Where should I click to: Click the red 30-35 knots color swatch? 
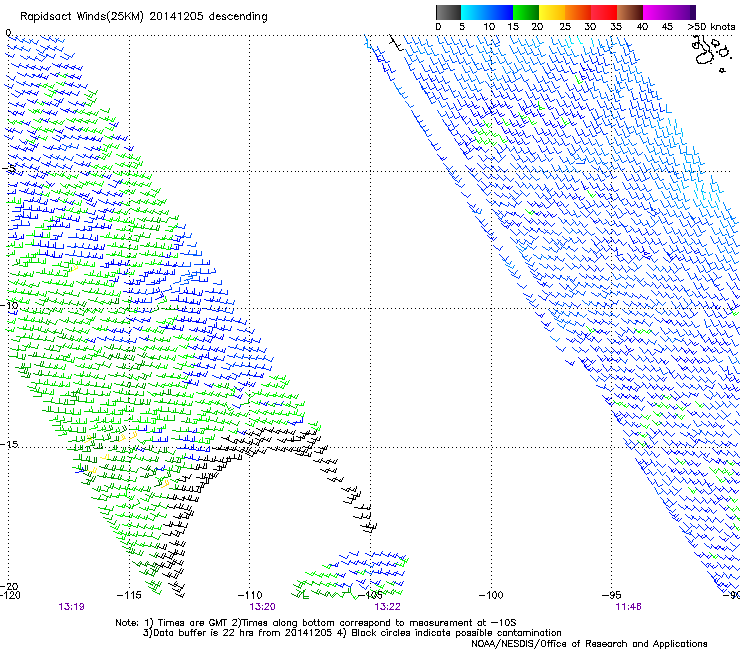click(x=604, y=12)
